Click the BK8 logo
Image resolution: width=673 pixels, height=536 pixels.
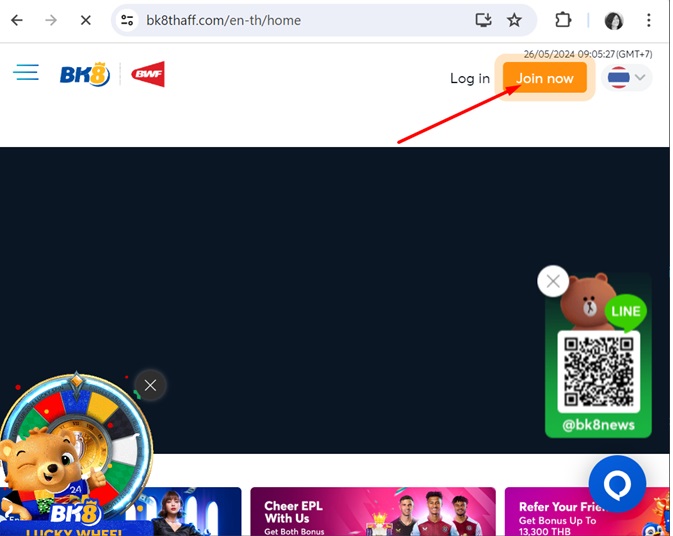point(84,75)
